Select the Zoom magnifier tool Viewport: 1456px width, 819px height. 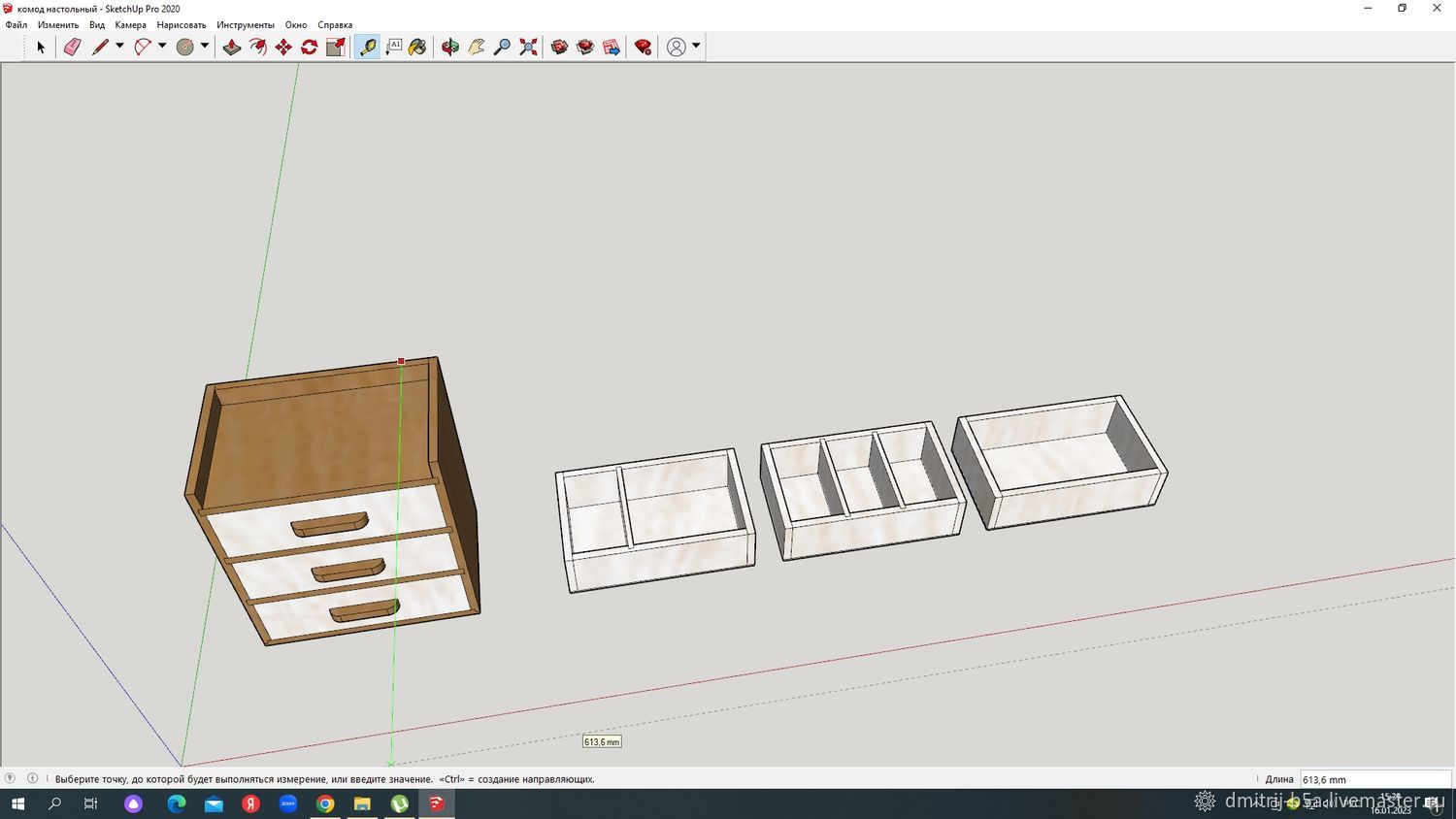(x=502, y=47)
